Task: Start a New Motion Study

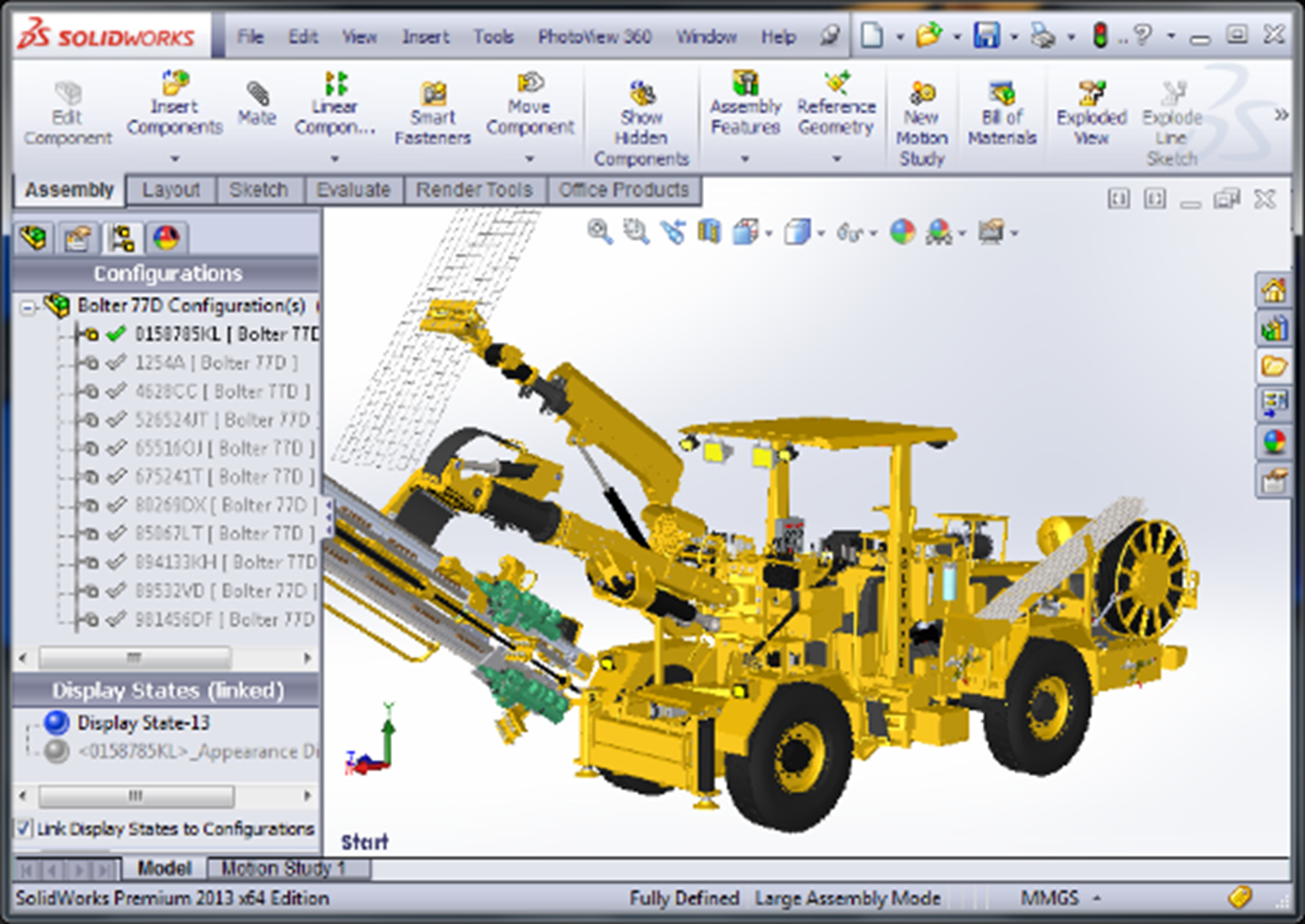Action: (922, 124)
